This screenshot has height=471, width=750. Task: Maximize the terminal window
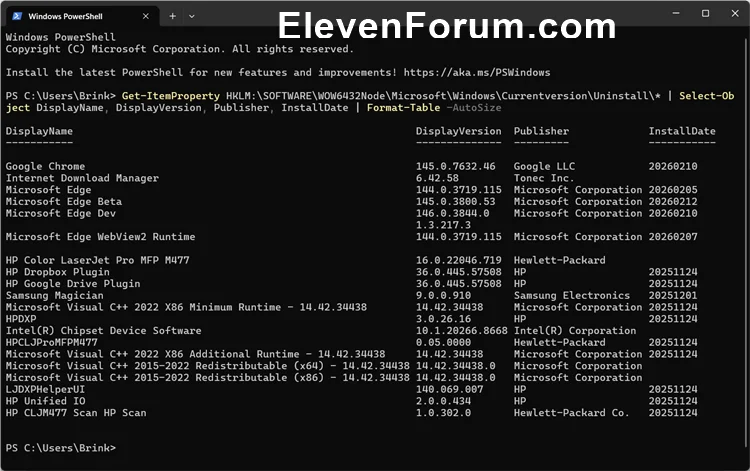[x=706, y=13]
